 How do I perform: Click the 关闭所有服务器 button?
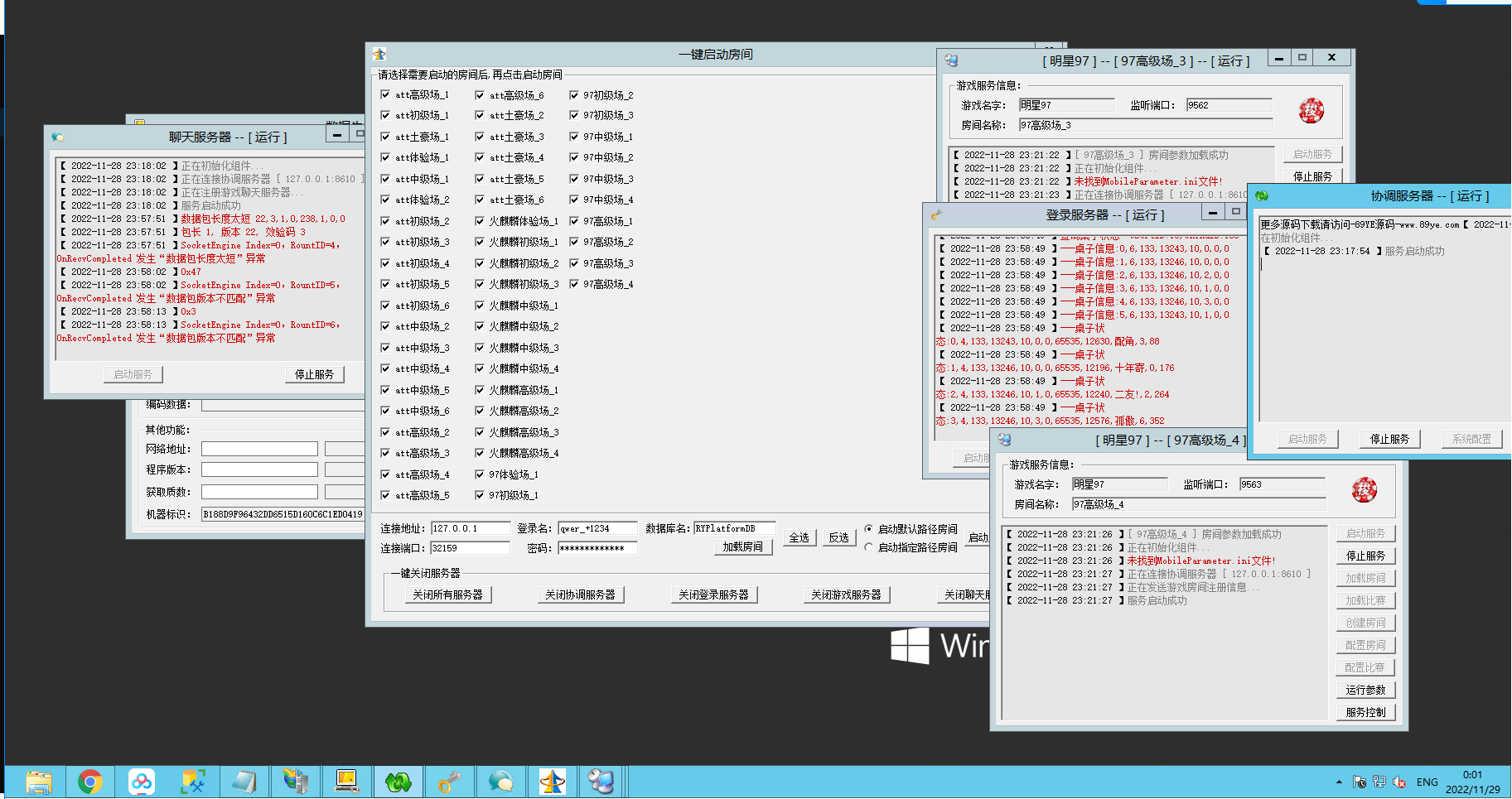[447, 594]
